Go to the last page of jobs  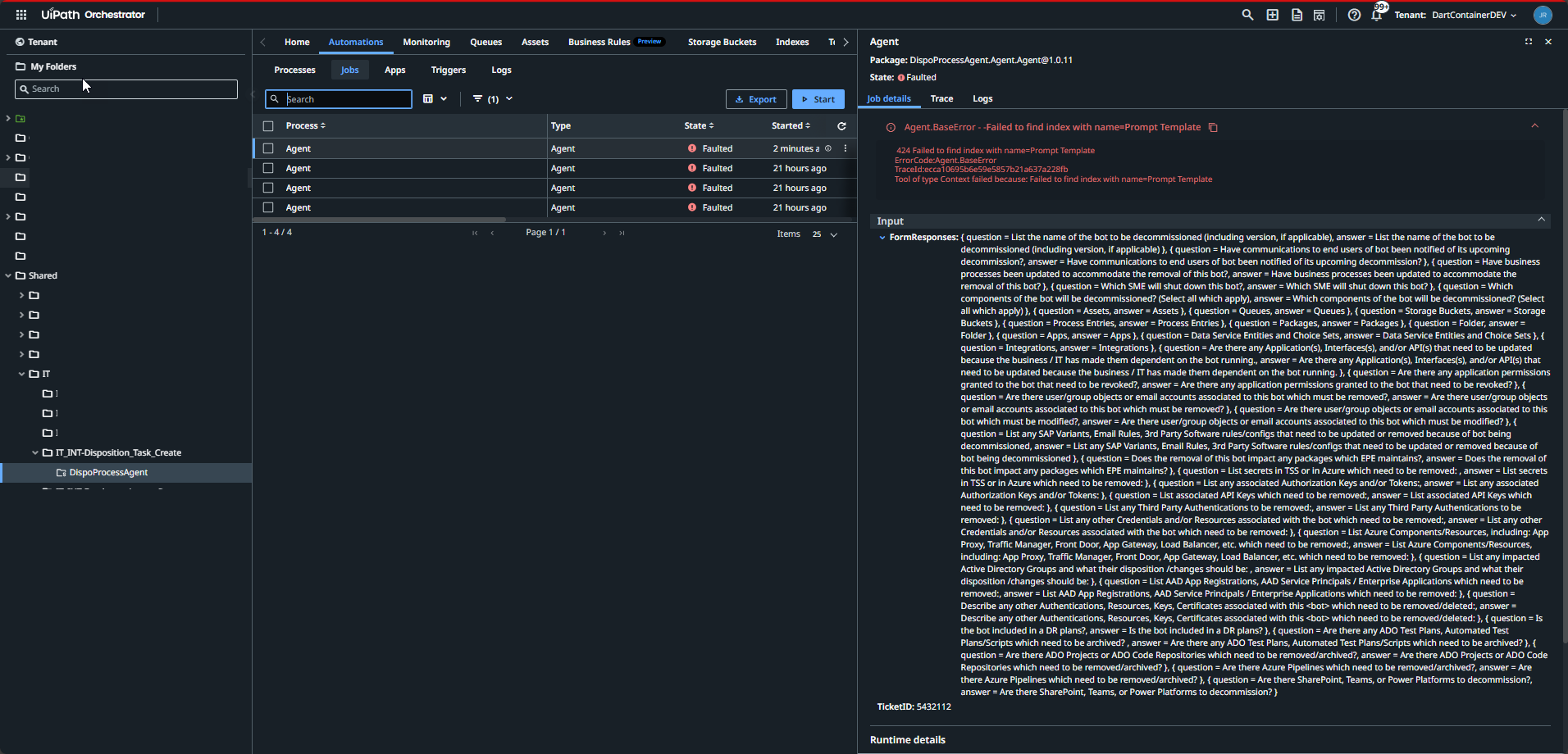pyautogui.click(x=622, y=233)
